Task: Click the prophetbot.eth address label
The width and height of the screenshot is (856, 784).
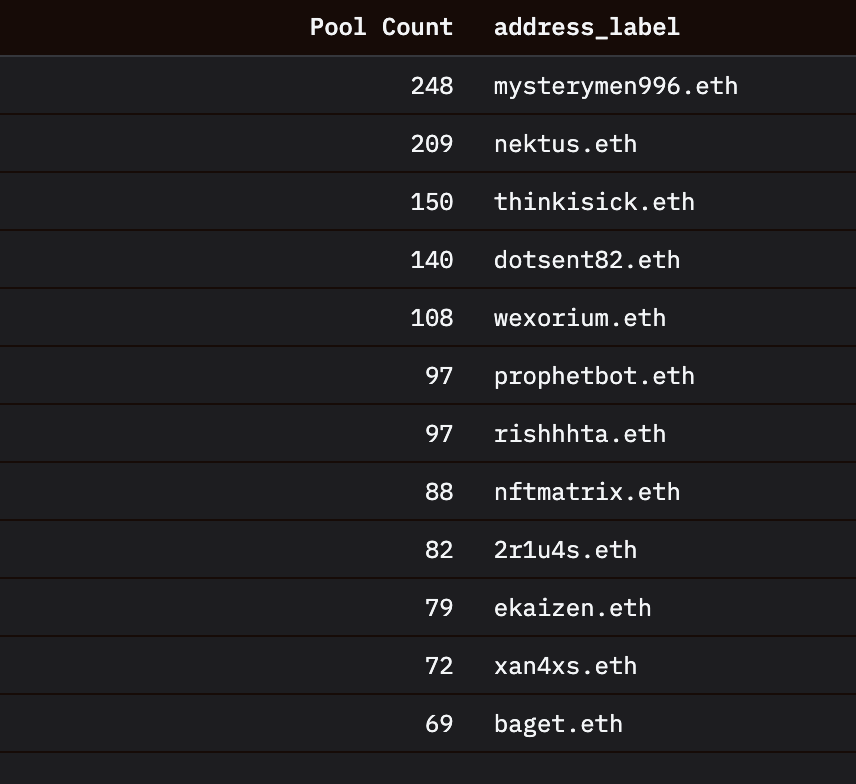Action: click(x=594, y=376)
